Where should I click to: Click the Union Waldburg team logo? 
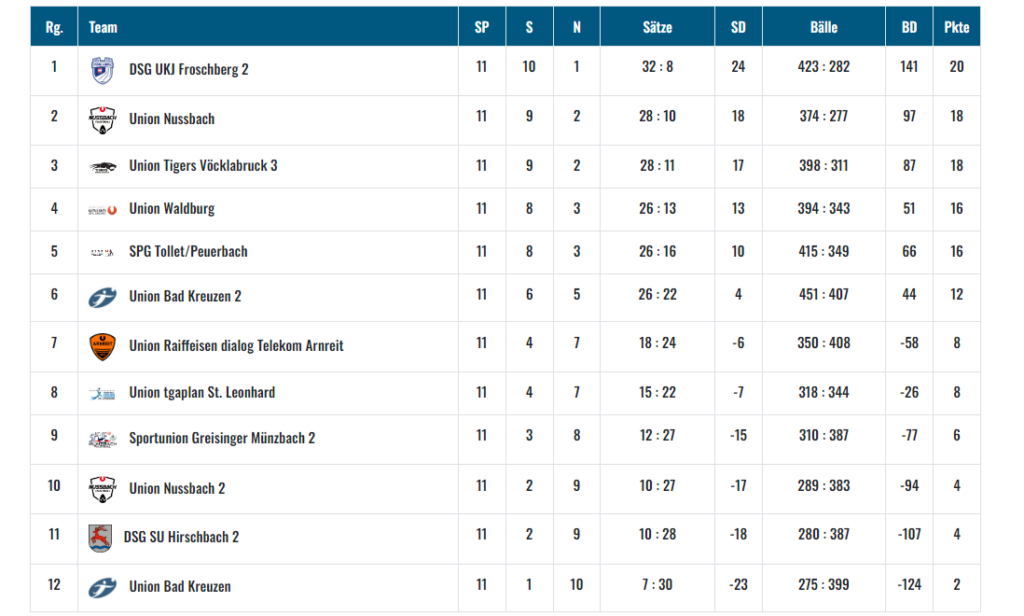[102, 210]
